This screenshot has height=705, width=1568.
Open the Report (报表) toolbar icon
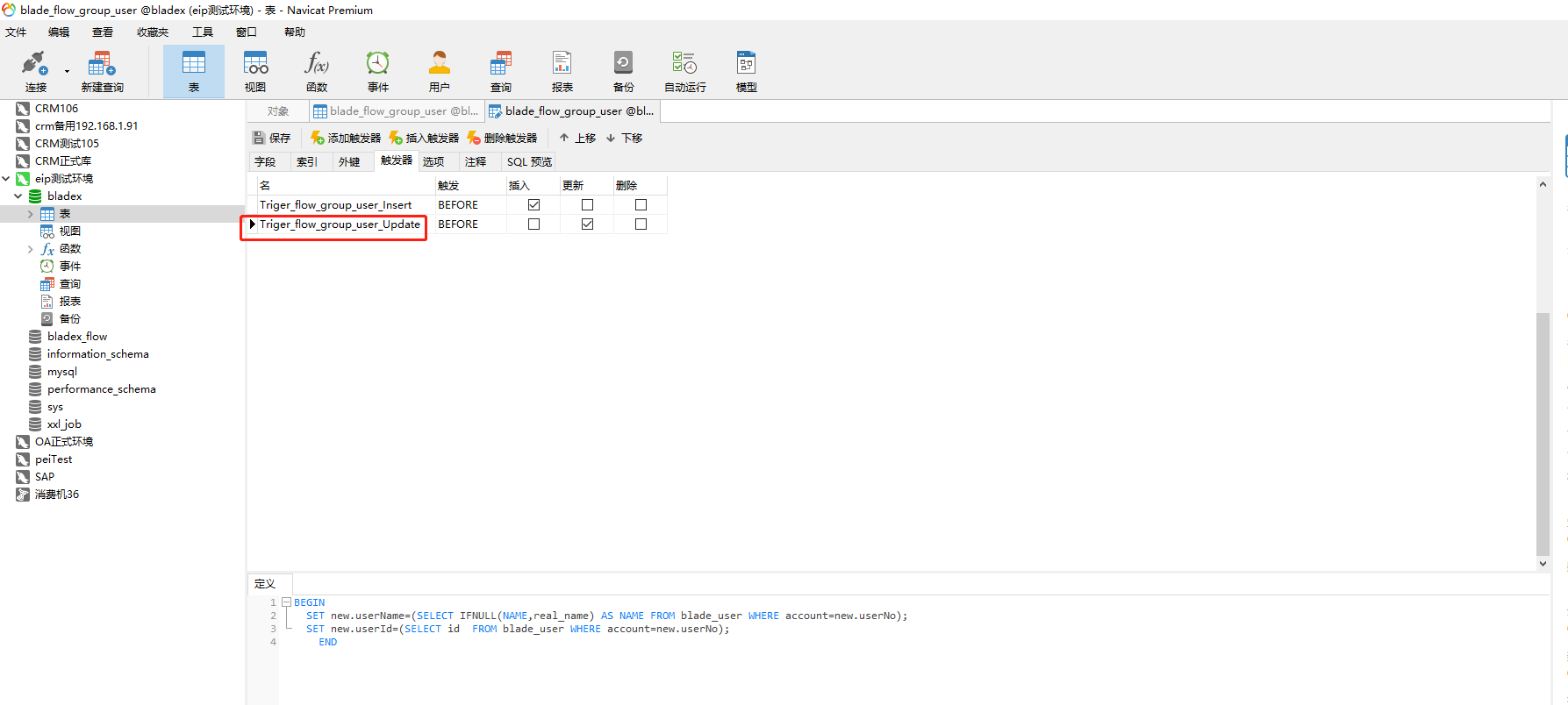(562, 71)
